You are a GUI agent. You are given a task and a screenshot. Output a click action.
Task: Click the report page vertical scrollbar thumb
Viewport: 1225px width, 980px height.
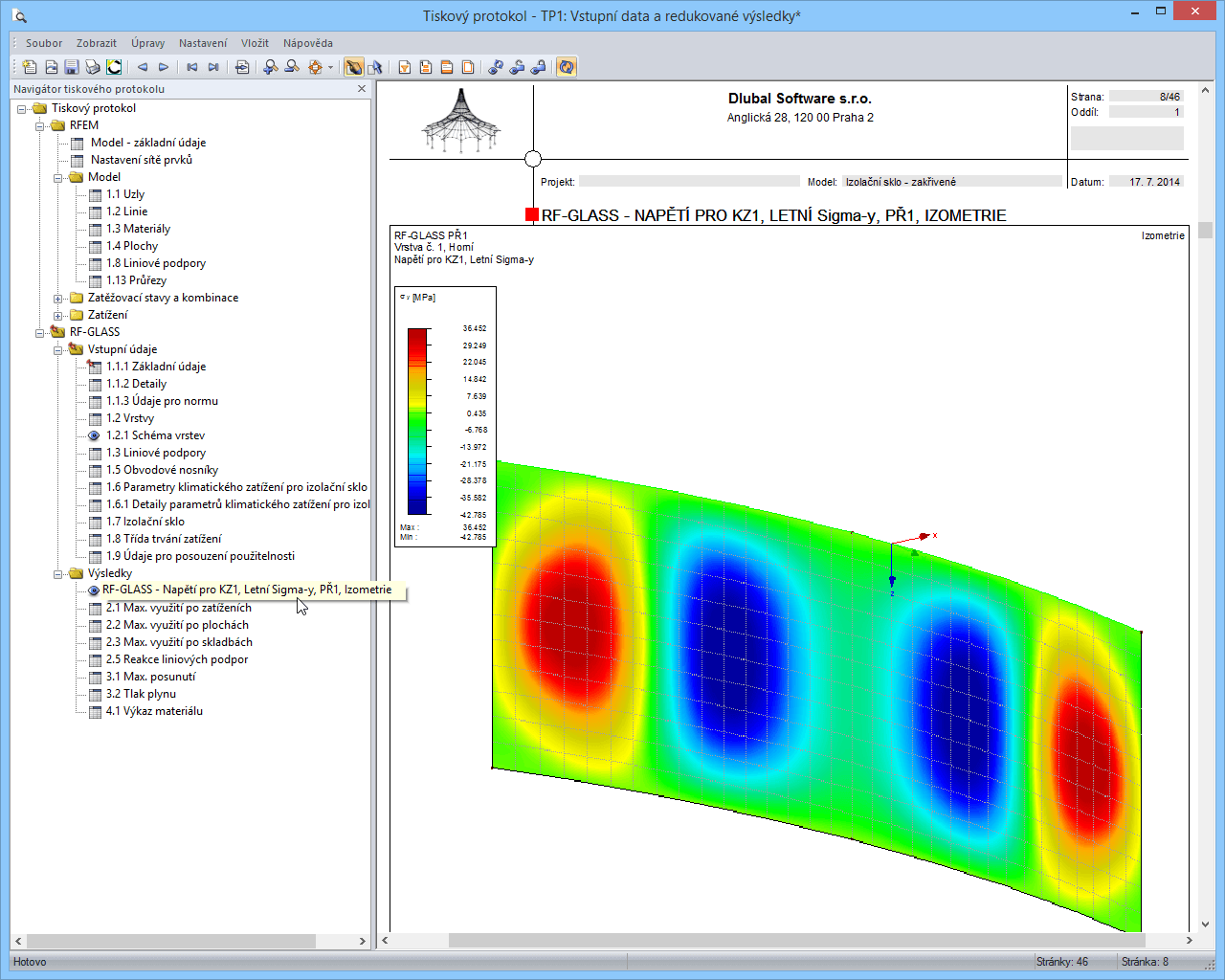[1205, 230]
